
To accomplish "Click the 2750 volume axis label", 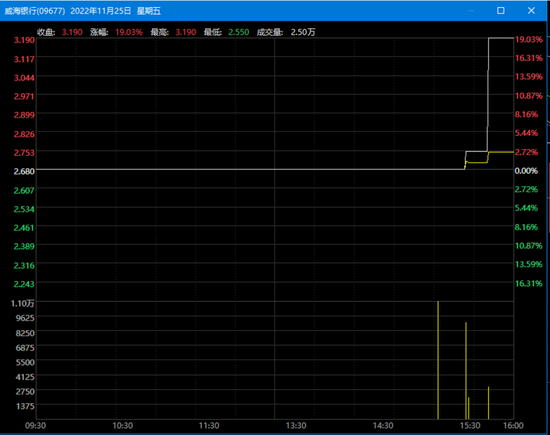I will point(25,392).
